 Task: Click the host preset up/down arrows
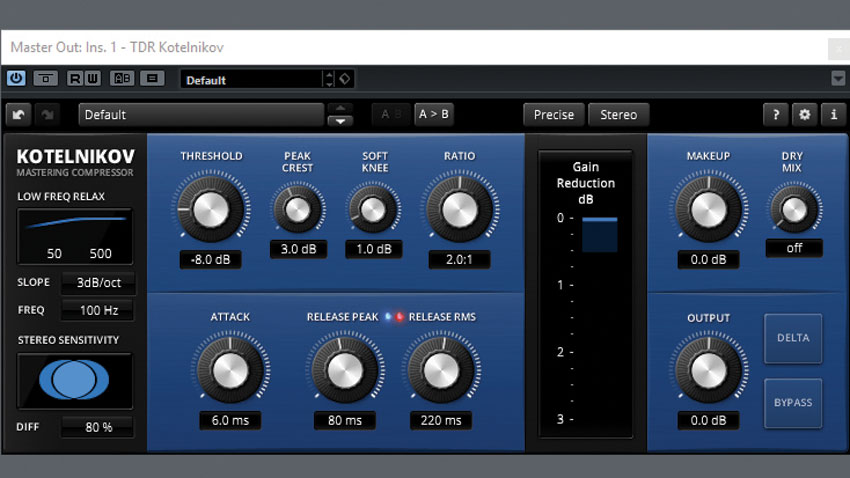tap(329, 79)
